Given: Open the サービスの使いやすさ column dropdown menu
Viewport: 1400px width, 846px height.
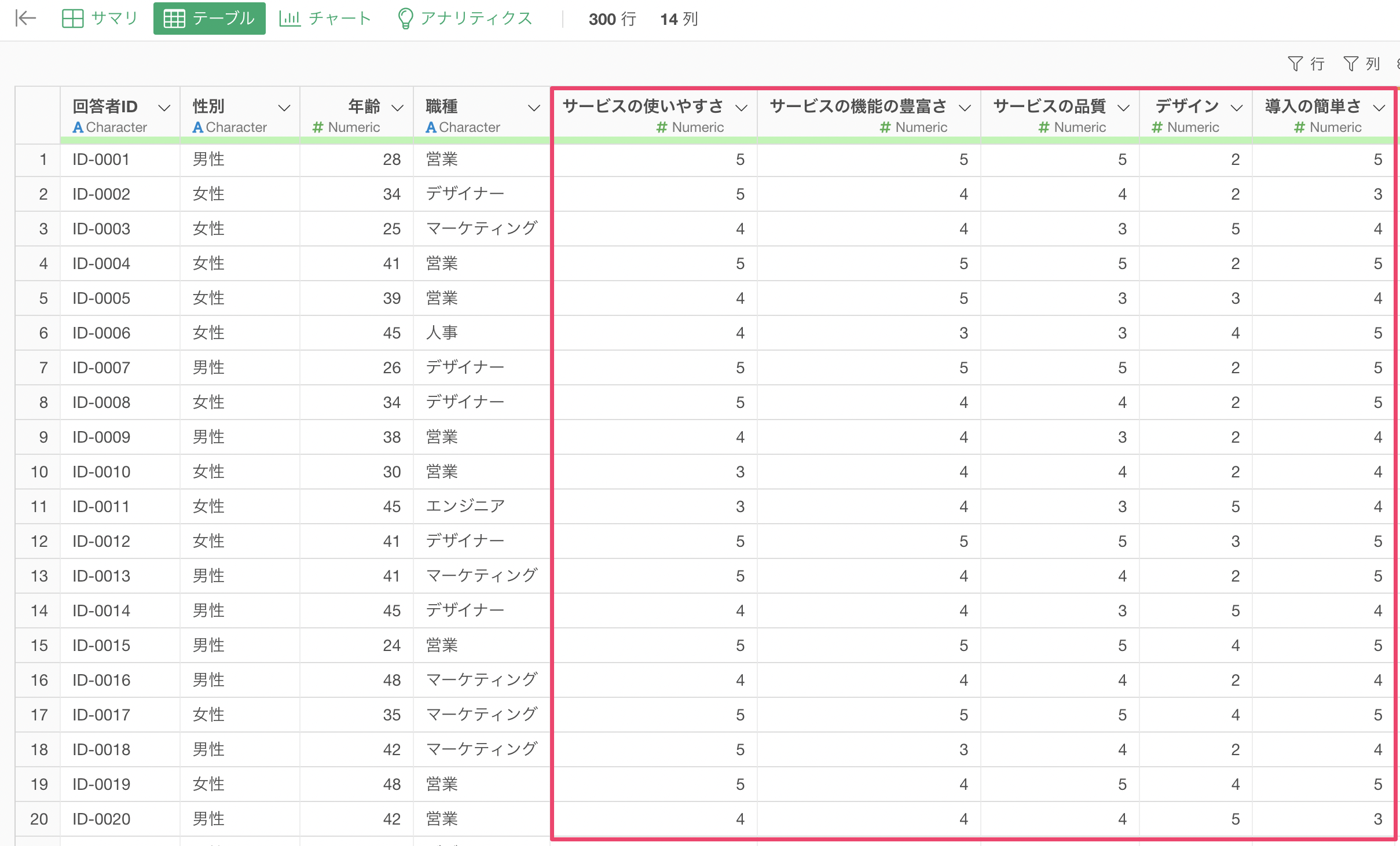Looking at the screenshot, I should click(x=741, y=108).
